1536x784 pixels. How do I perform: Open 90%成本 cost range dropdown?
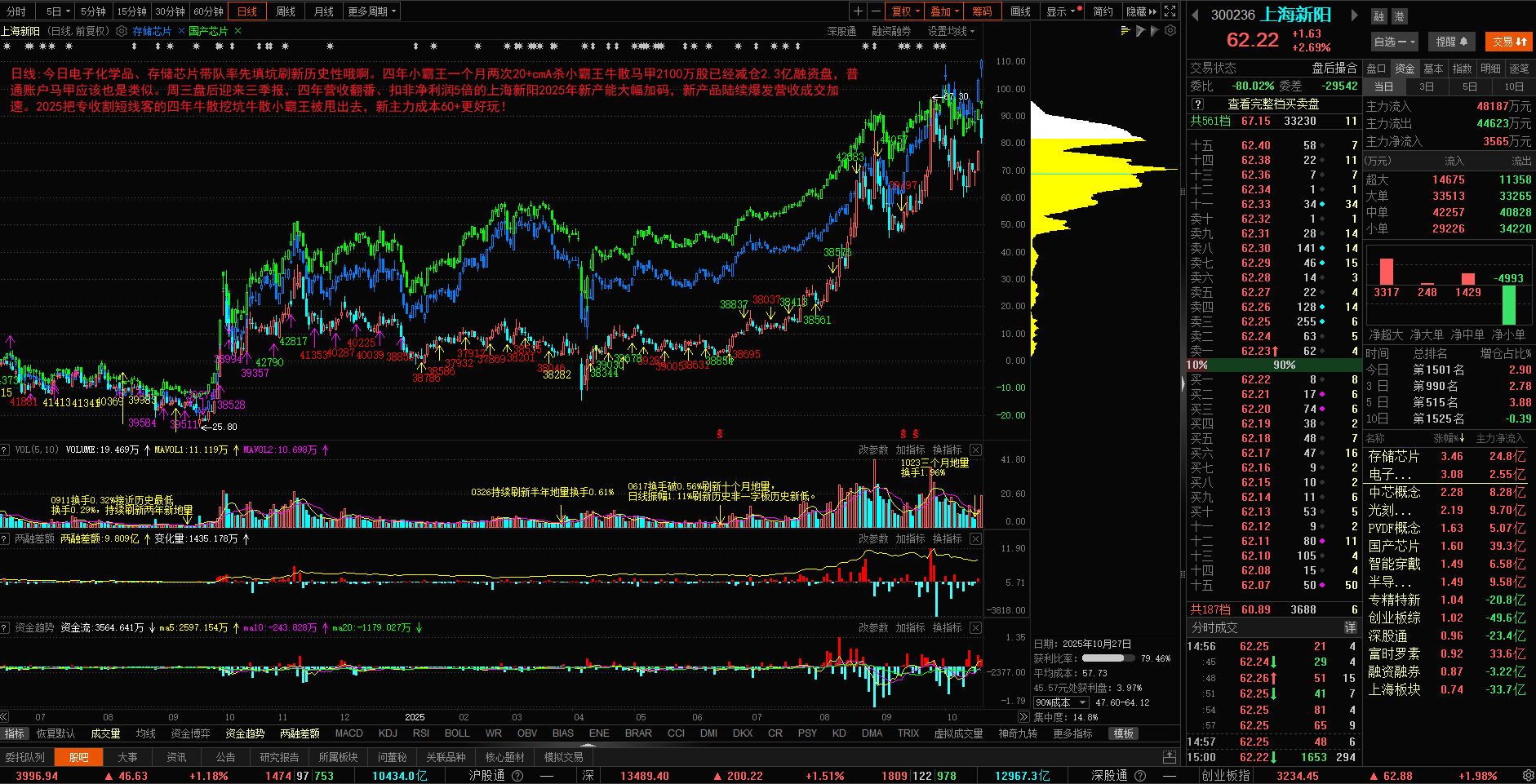(x=1061, y=702)
